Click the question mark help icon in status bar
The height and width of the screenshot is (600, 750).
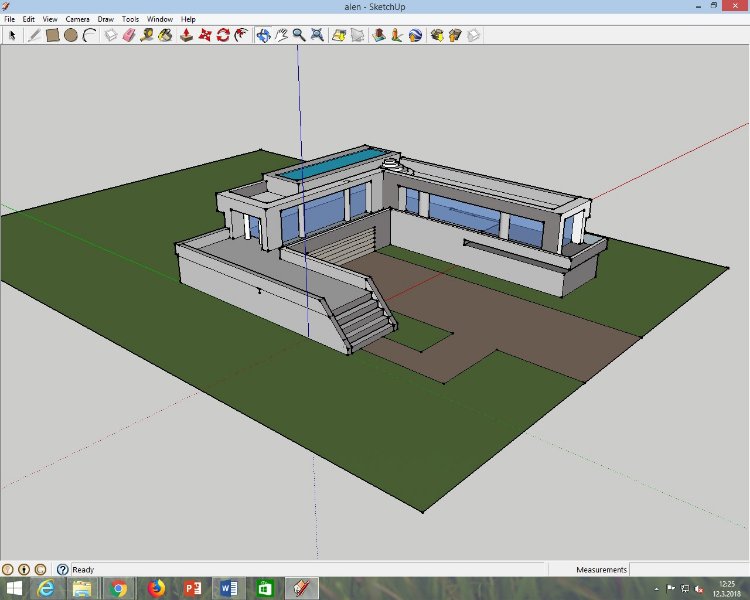[x=62, y=569]
